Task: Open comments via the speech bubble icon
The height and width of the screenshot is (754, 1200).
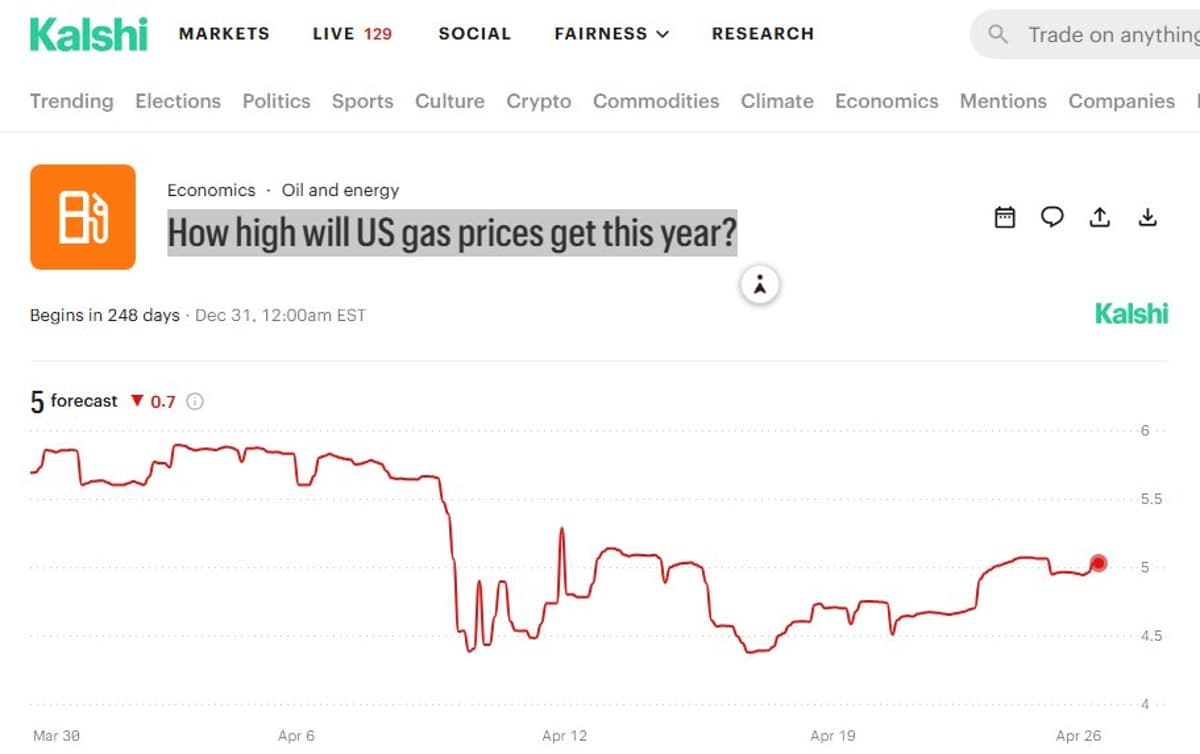Action: (x=1052, y=217)
